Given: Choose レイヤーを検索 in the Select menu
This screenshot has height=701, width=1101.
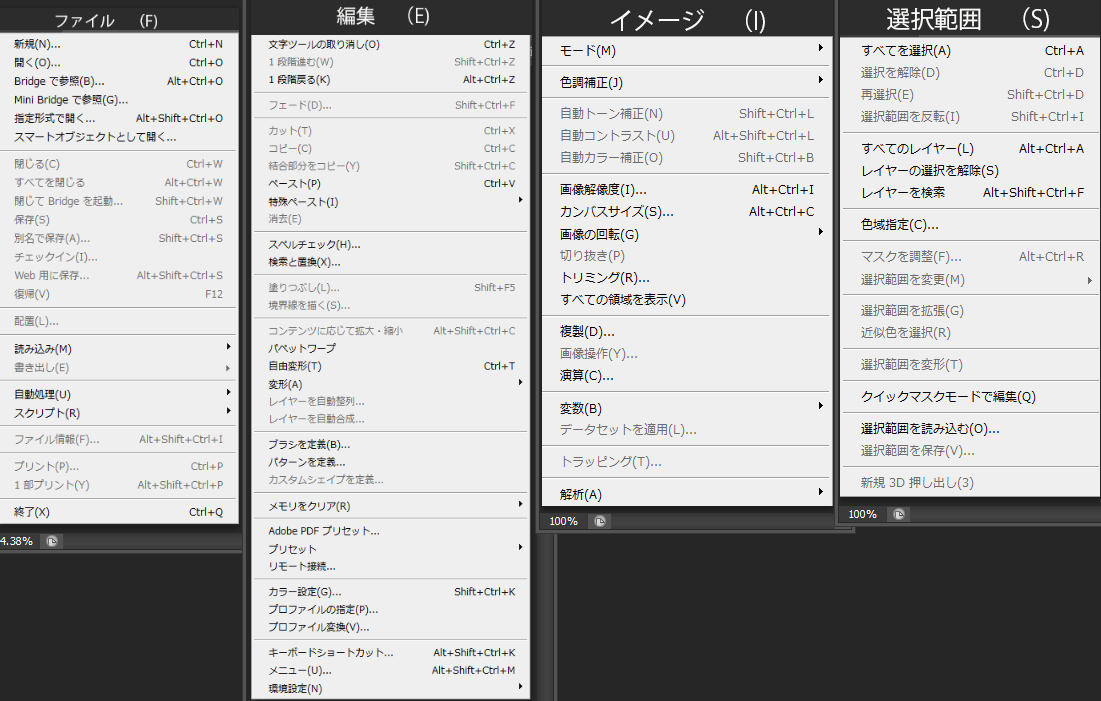Looking at the screenshot, I should [971, 192].
